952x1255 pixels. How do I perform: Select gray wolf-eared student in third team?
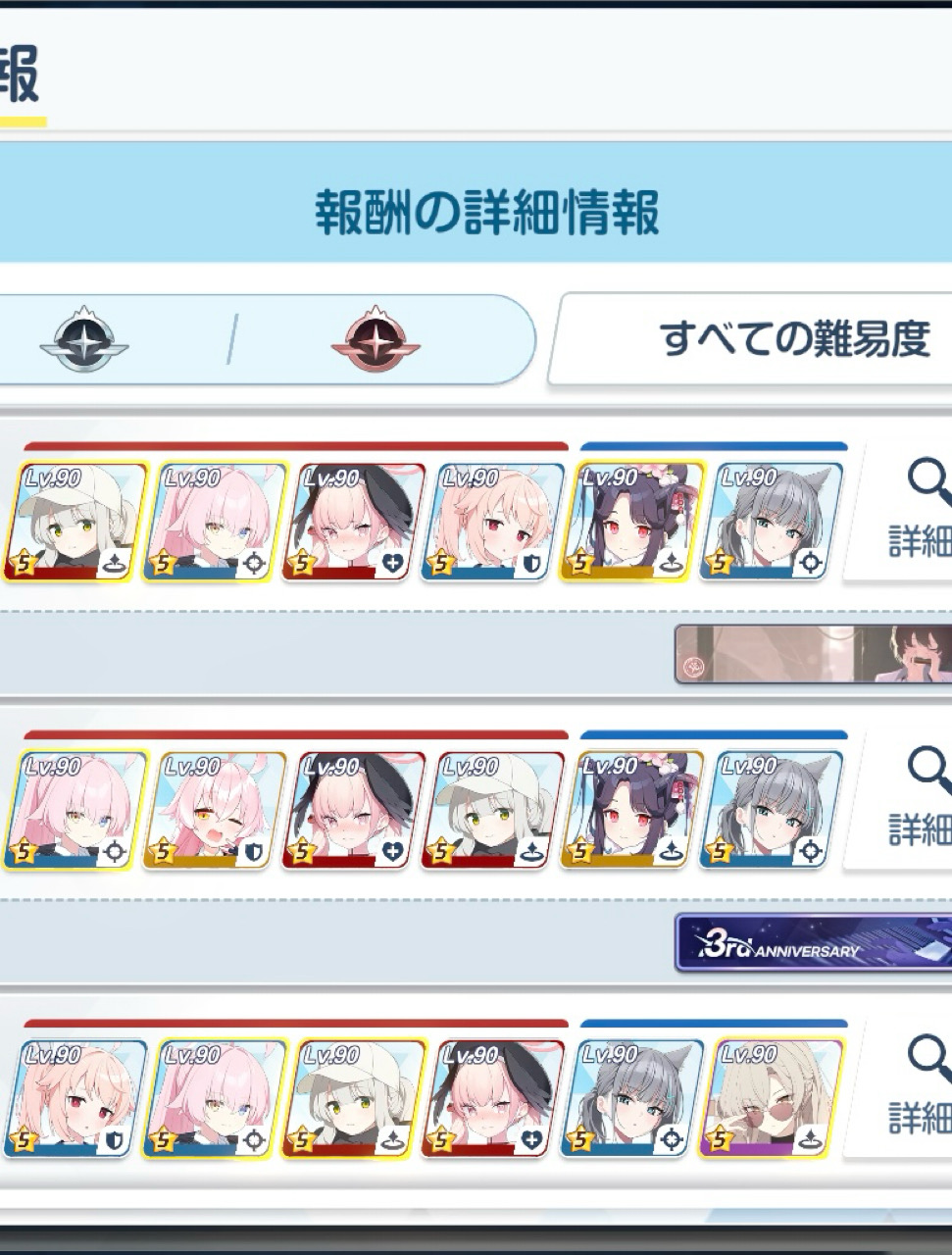632,1098
